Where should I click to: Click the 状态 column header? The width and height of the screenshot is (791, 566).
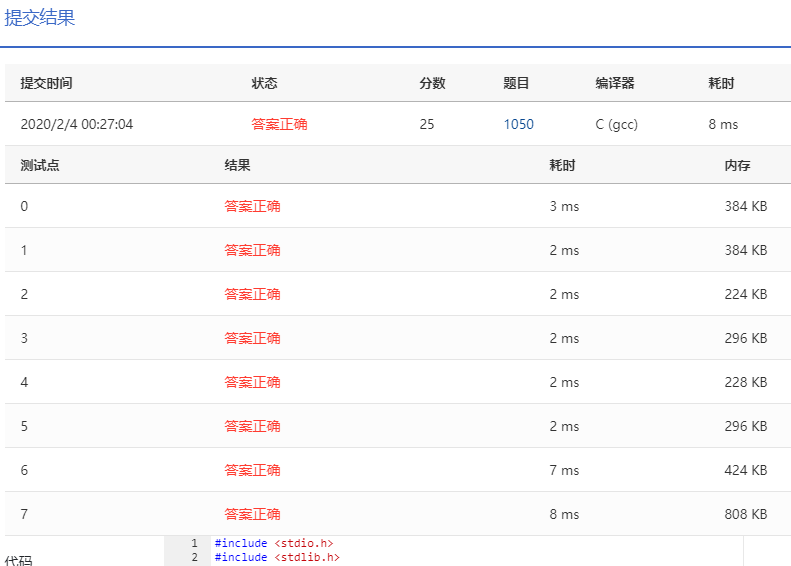tap(265, 83)
